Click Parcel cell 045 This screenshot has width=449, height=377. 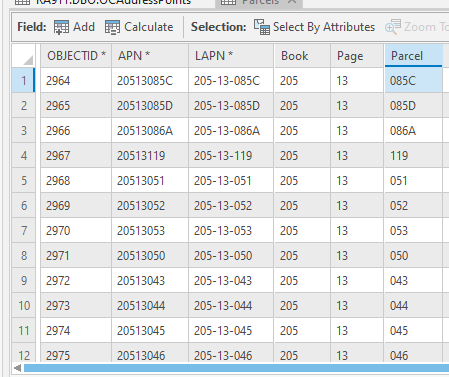(x=414, y=330)
